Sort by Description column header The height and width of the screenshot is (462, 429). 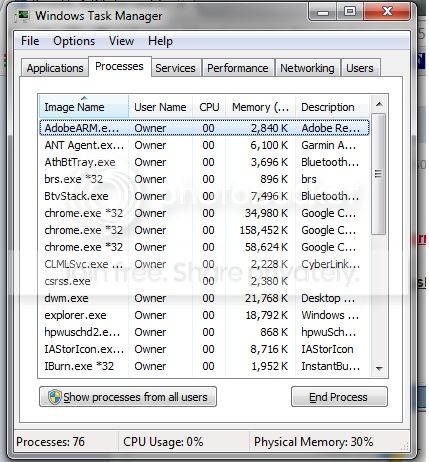(332, 107)
